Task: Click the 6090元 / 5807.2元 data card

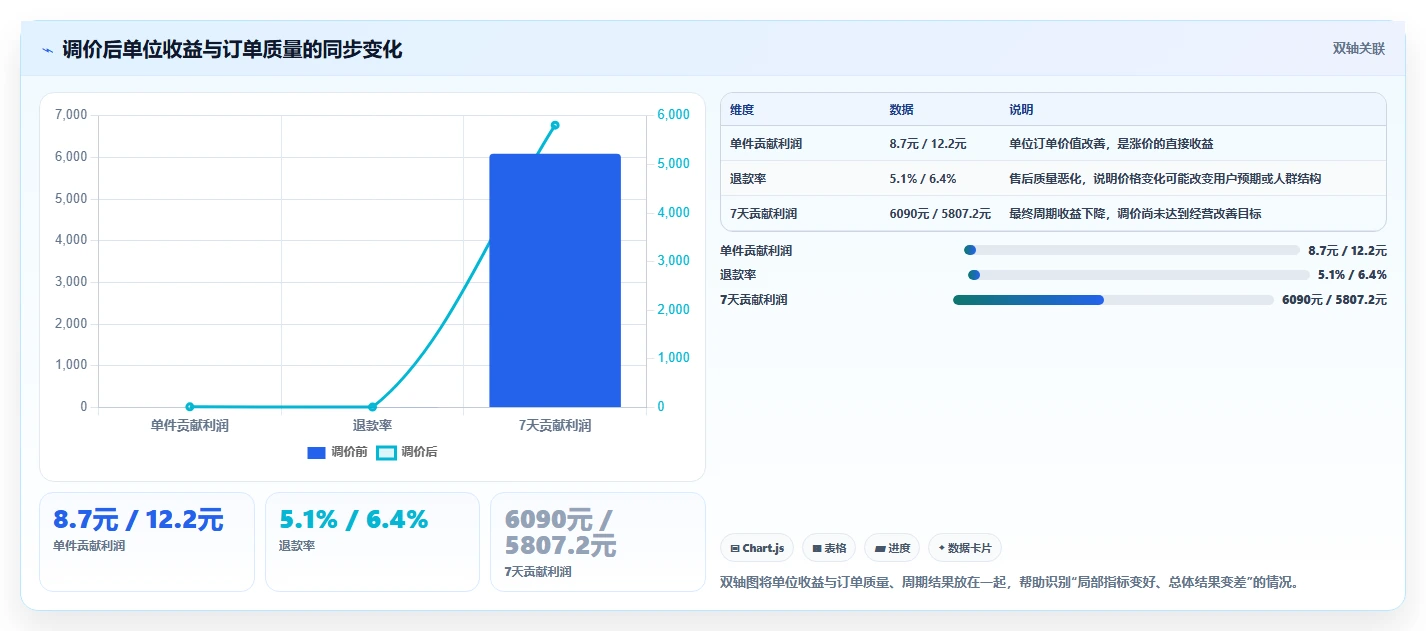Action: [598, 542]
